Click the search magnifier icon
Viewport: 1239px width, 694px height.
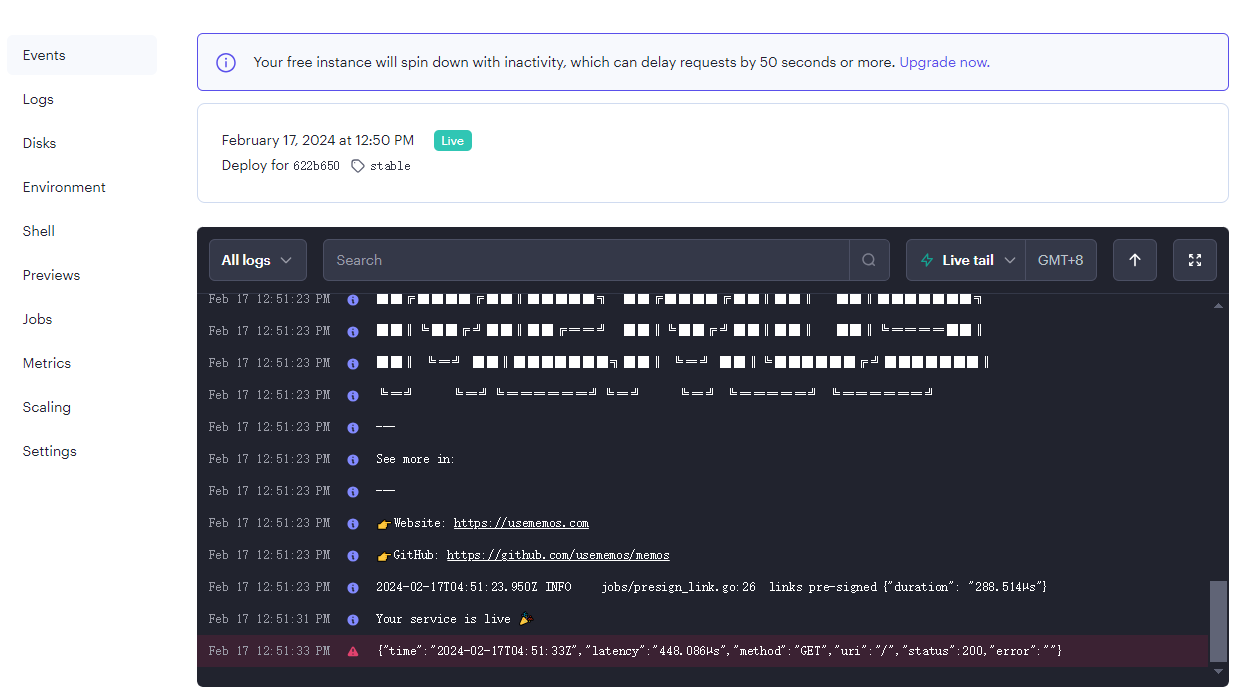[868, 260]
